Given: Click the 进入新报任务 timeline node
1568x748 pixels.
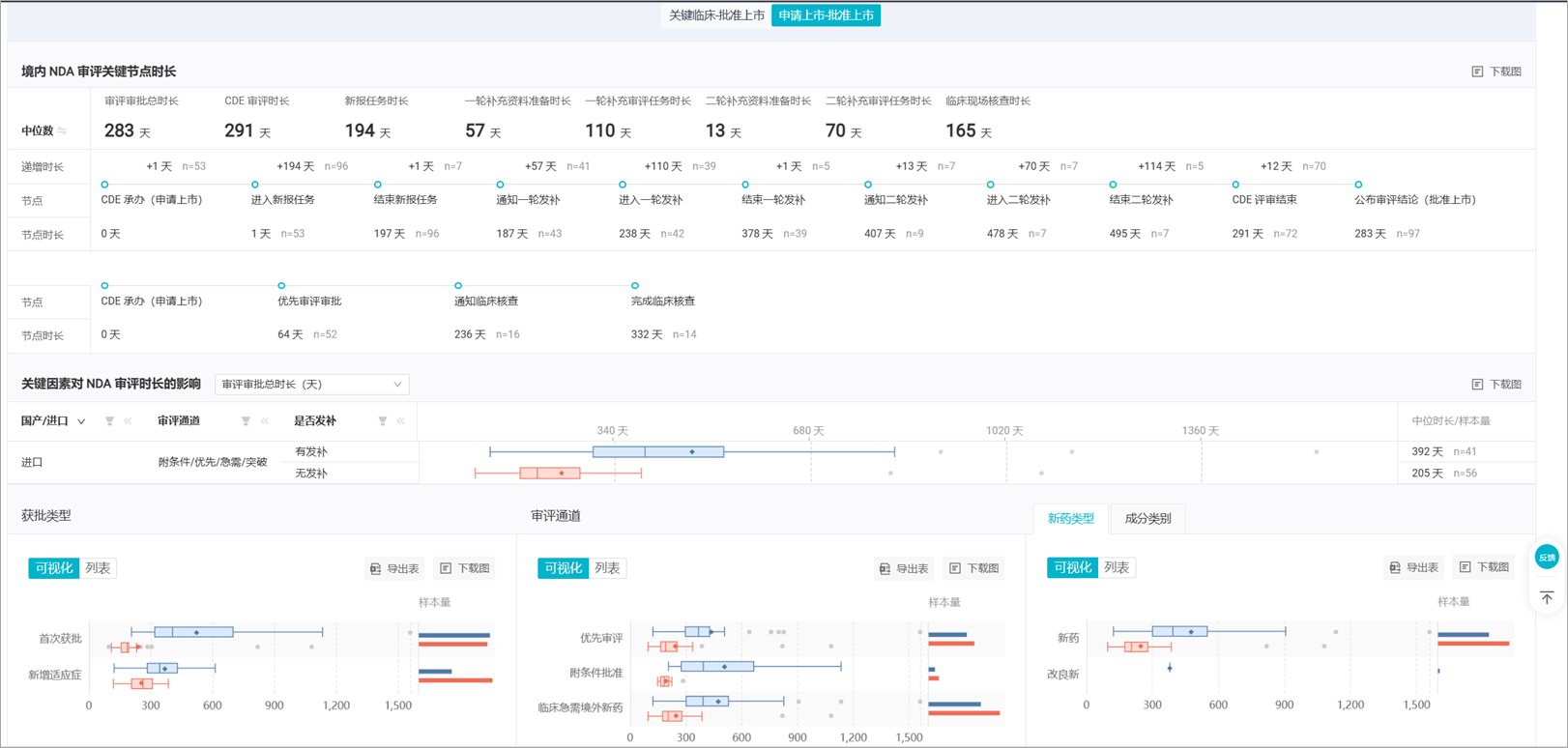Looking at the screenshot, I should click(255, 185).
